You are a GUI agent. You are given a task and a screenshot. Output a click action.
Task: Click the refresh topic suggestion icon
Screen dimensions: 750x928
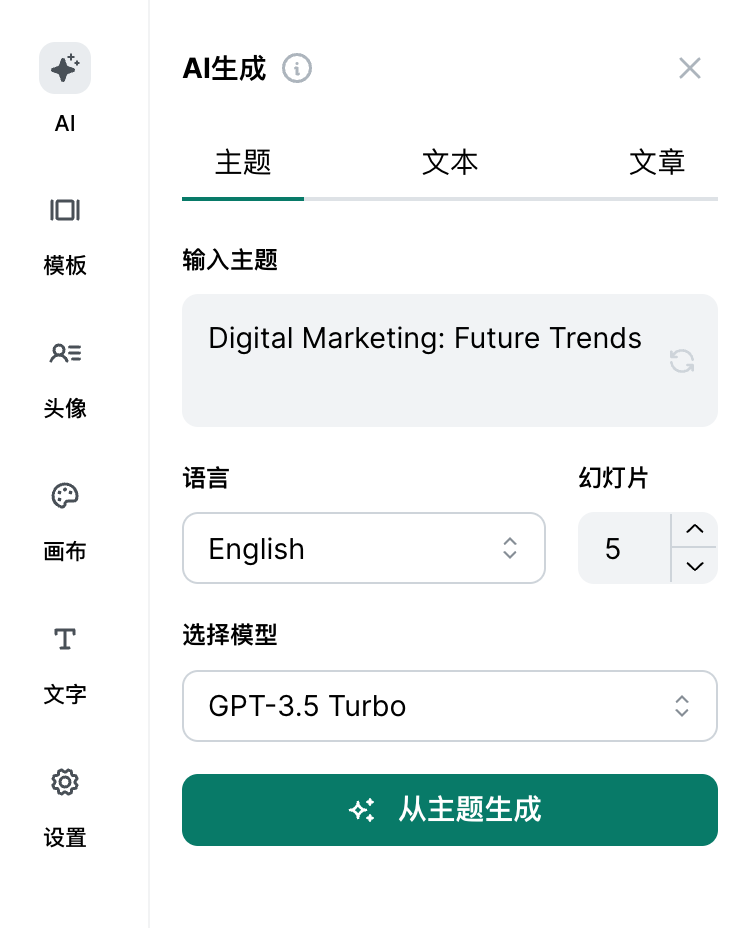point(682,361)
